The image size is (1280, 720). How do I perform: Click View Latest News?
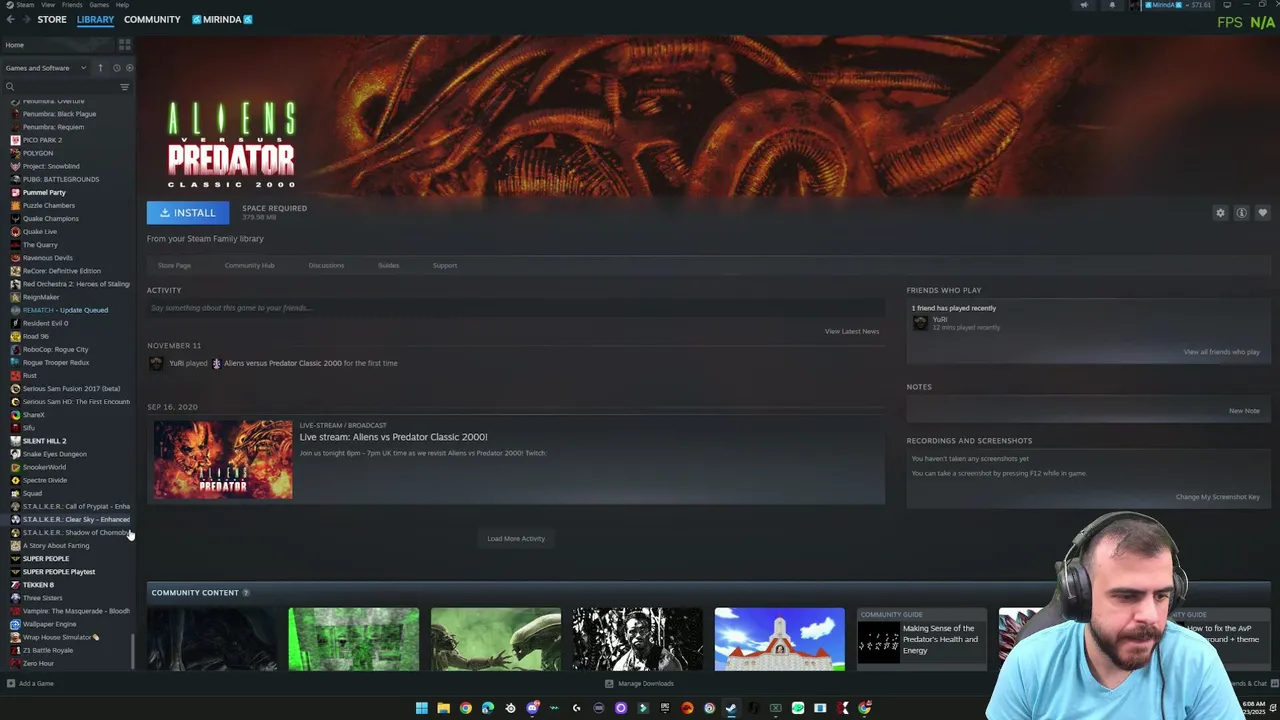pyautogui.click(x=852, y=331)
